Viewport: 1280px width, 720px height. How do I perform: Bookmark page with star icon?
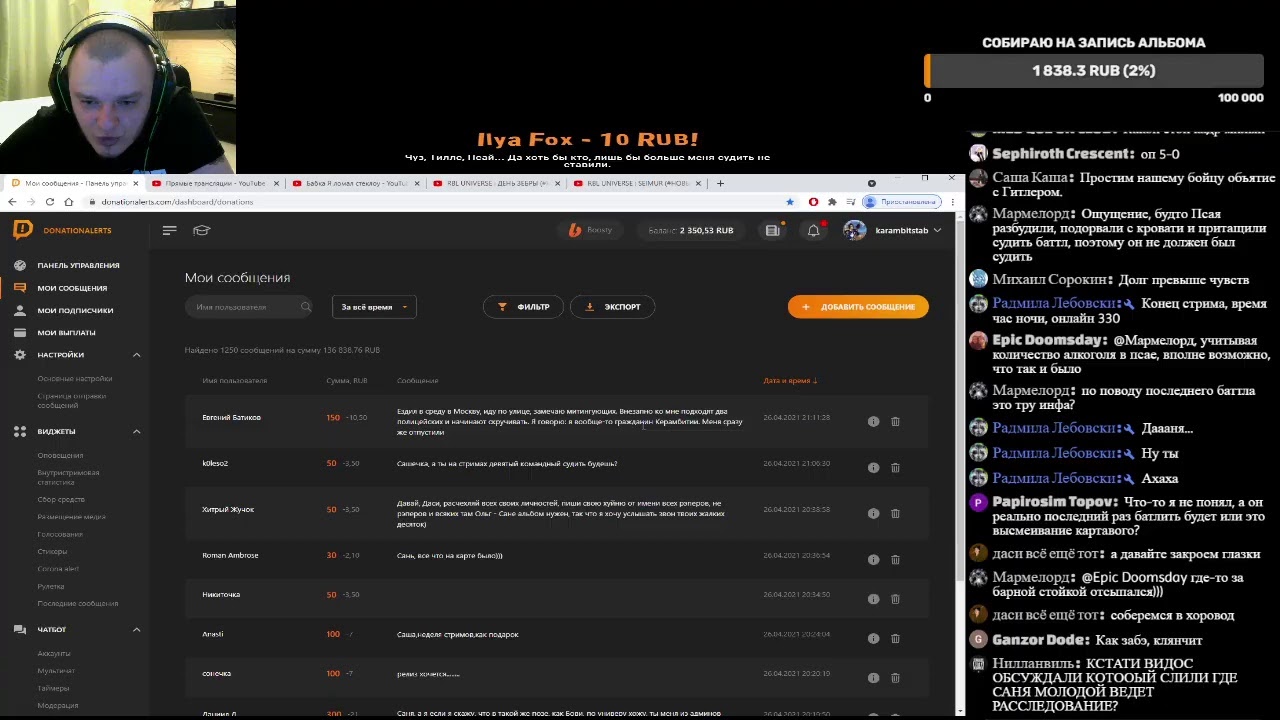(792, 202)
